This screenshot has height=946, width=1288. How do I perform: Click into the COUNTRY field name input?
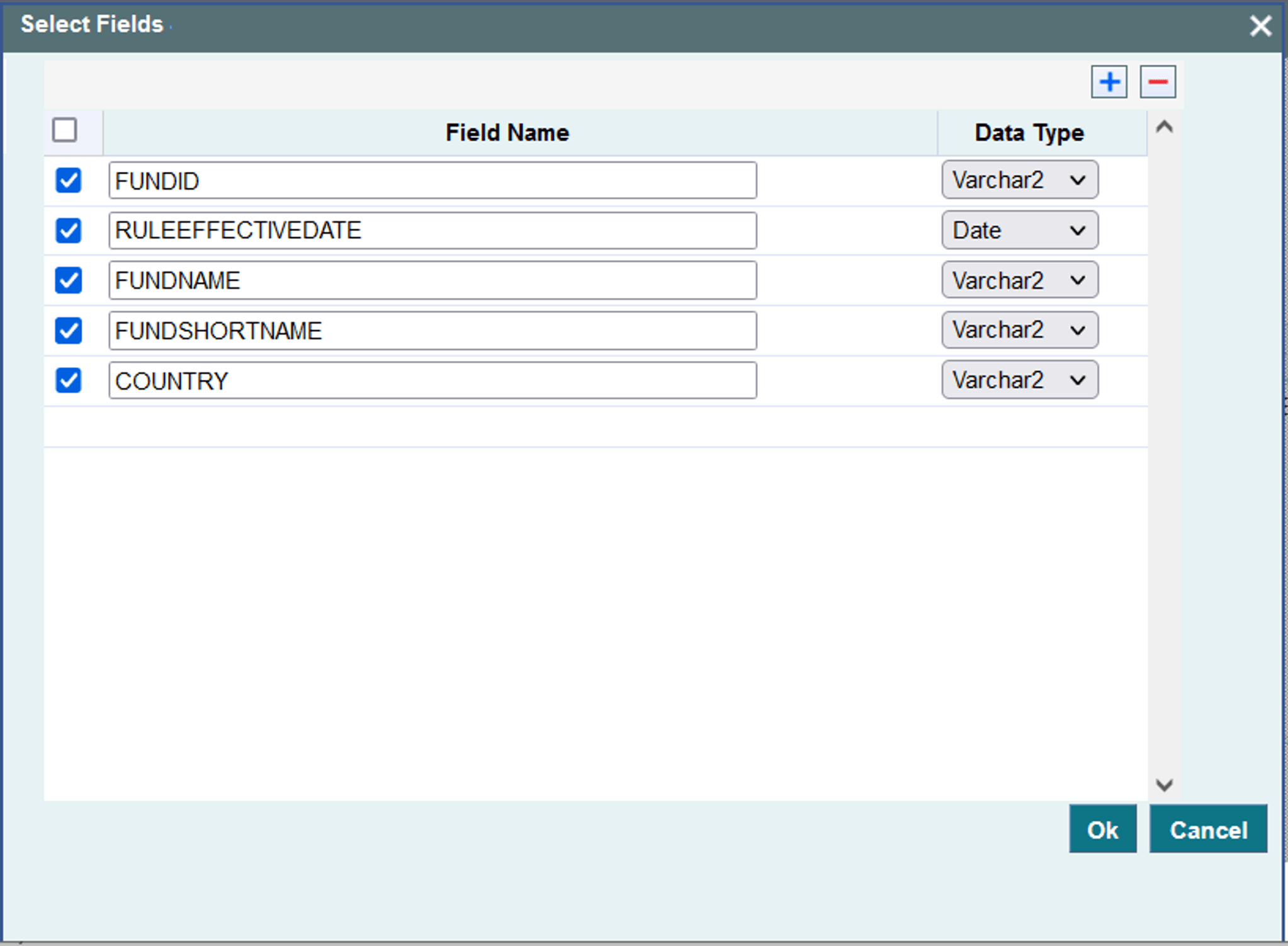(x=432, y=380)
